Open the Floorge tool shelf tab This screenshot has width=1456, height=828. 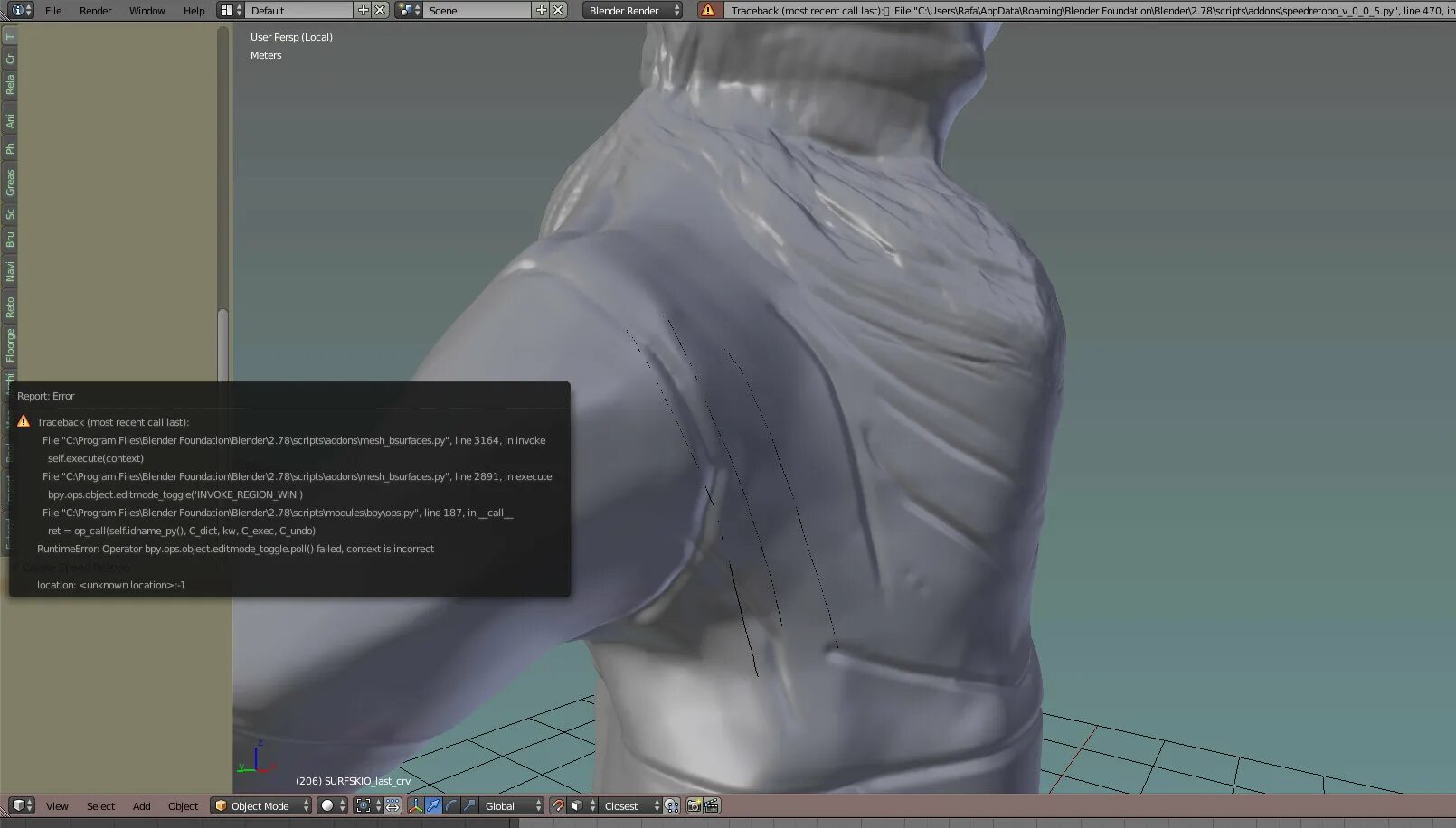(10, 344)
